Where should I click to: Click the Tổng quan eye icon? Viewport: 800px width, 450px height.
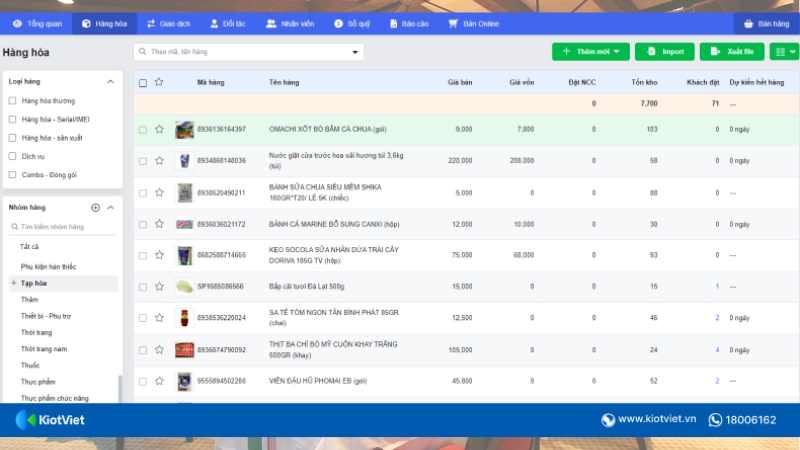[17, 23]
